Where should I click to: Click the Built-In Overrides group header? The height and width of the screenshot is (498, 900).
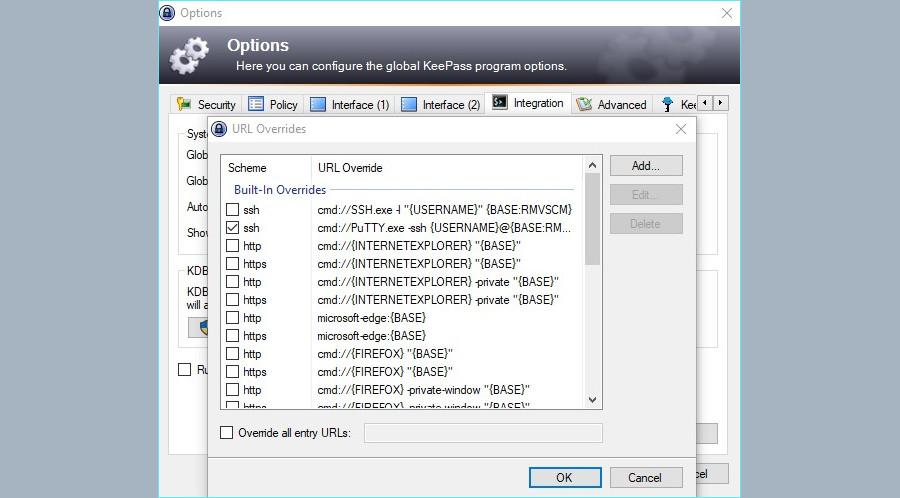coord(280,189)
